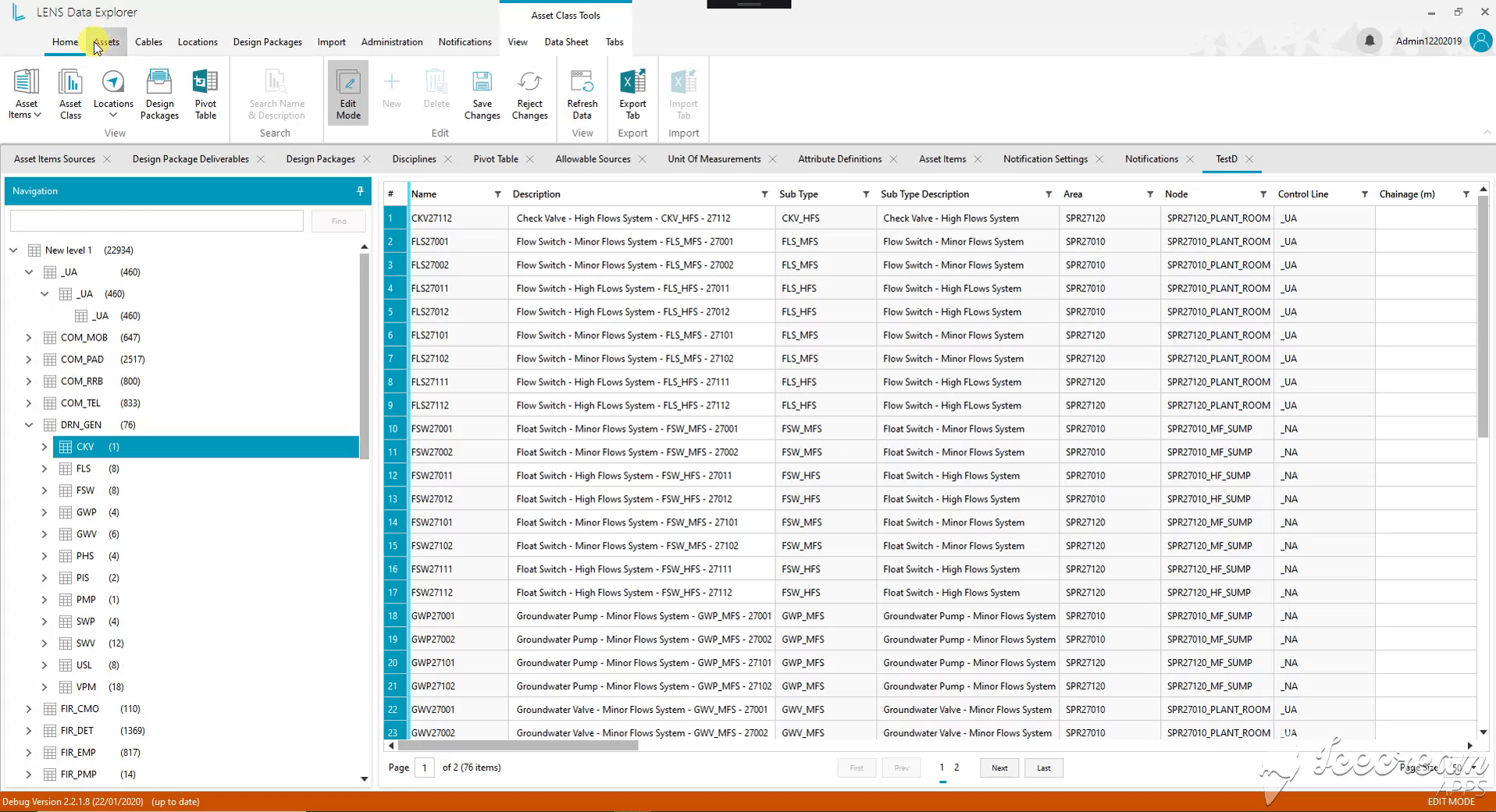
Task: Go to page 2 link
Action: pos(956,767)
